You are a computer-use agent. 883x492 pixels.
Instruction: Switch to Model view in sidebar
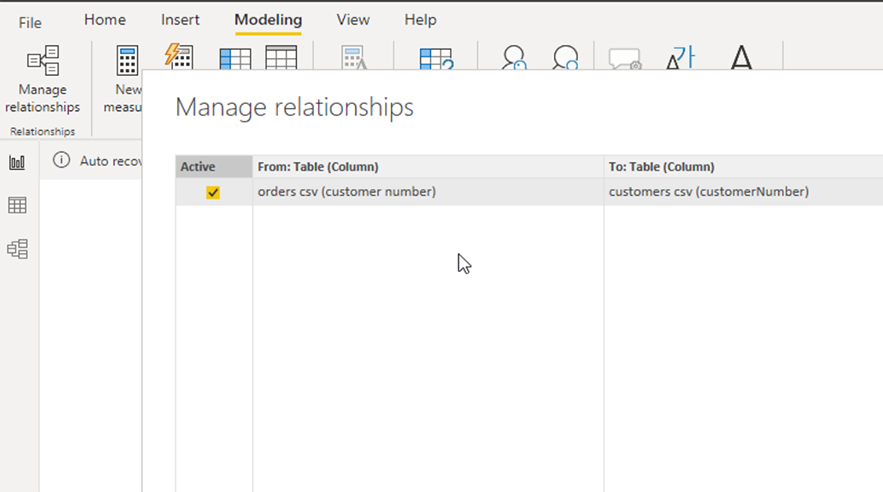[x=17, y=249]
